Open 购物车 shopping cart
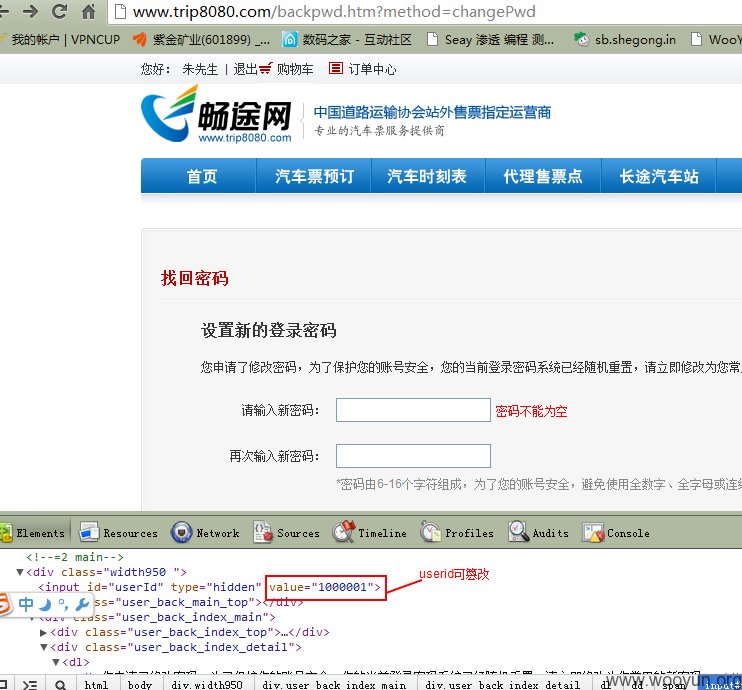 point(295,69)
